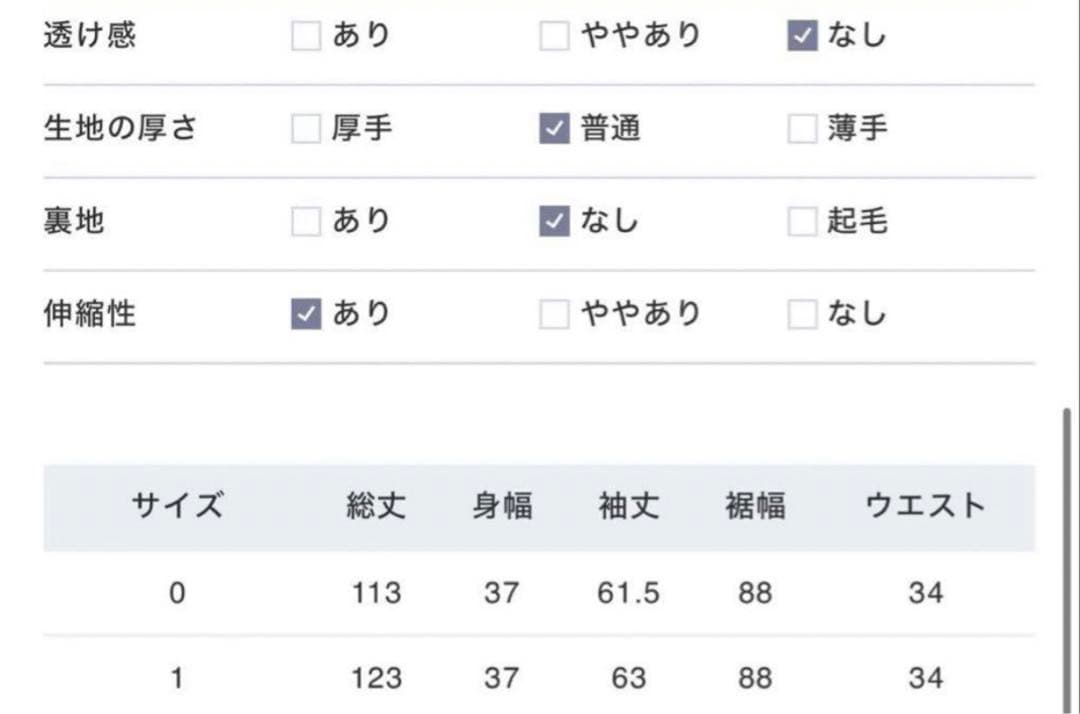This screenshot has width=1080, height=714.
Task: Click the 袖丈 column header
Action: 629,506
